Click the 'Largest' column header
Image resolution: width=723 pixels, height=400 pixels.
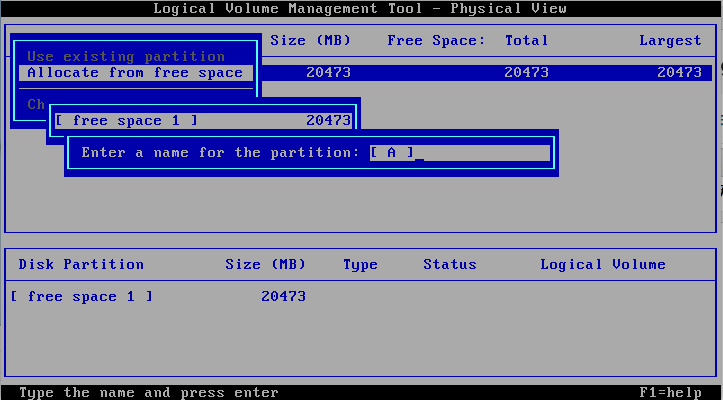[670, 41]
